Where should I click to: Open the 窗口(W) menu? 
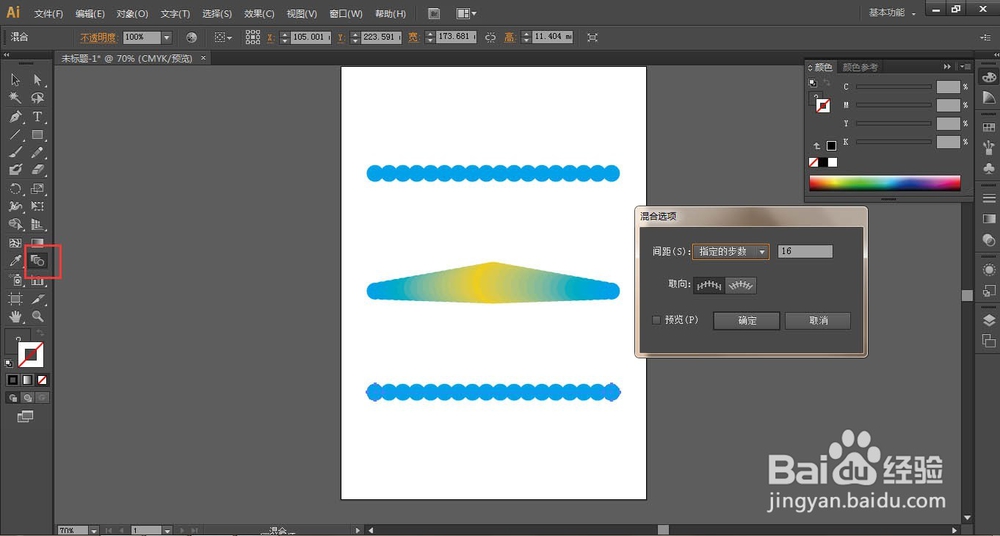(346, 13)
